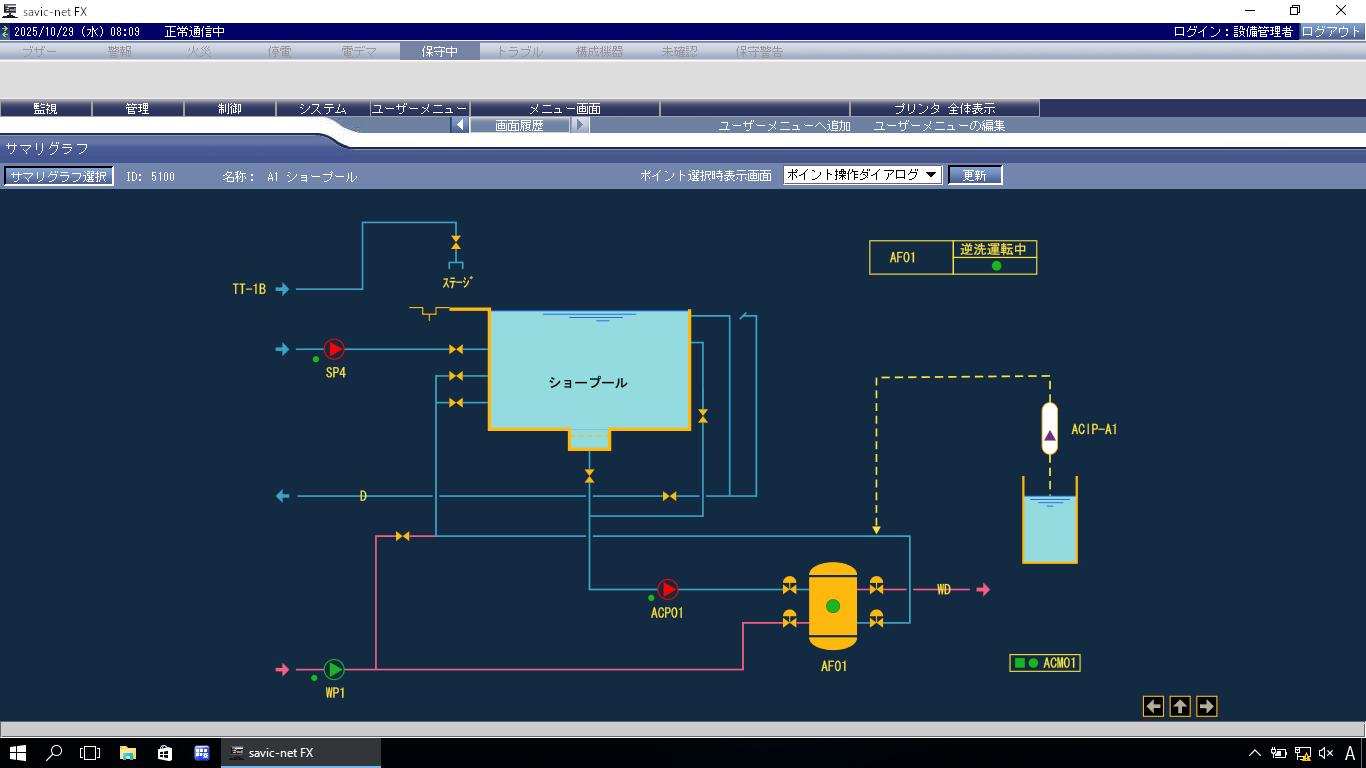Open File Explorer from the taskbar

[x=128, y=753]
